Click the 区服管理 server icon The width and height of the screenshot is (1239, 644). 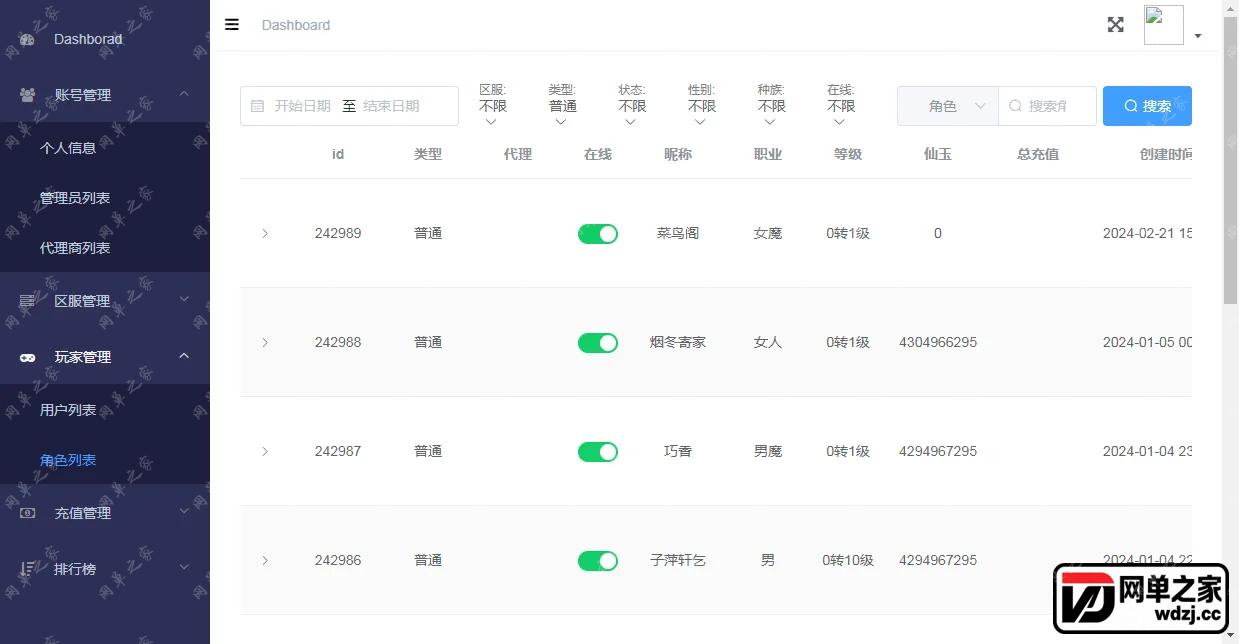click(28, 301)
